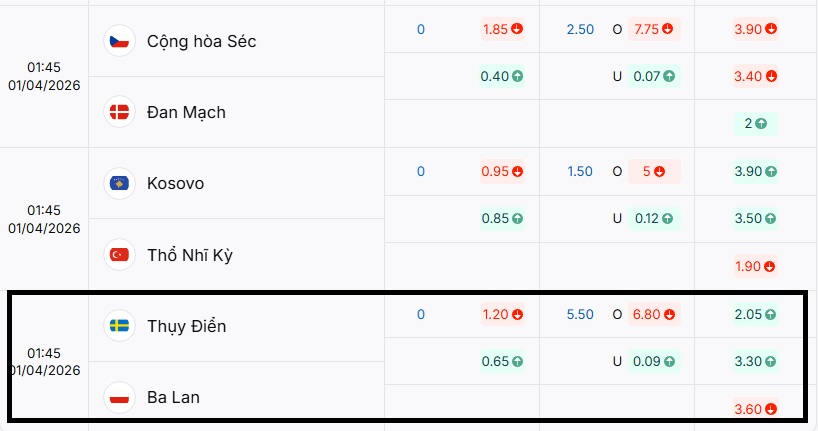Viewport: 818px width, 431px height.
Task: Click the green up arrow beside 0.40
Action: point(518,76)
